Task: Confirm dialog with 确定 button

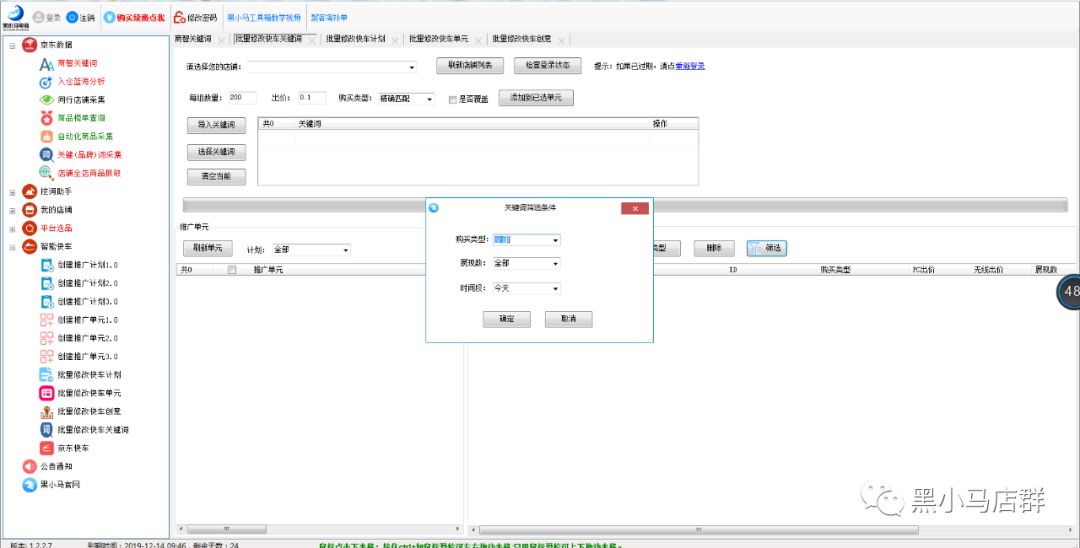Action: (x=506, y=319)
